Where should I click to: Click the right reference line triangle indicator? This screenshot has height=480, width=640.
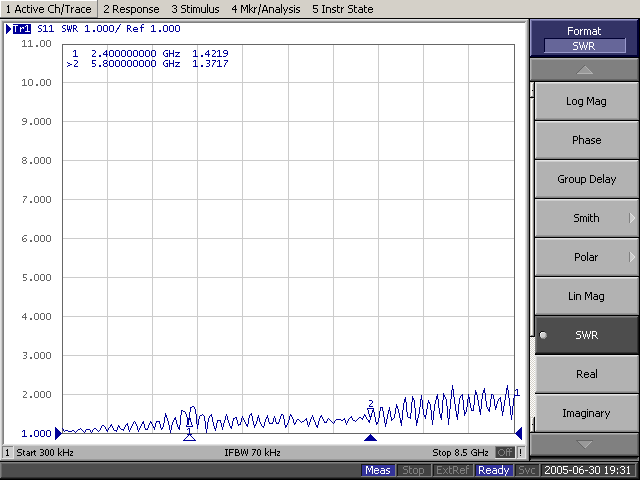click(519, 433)
